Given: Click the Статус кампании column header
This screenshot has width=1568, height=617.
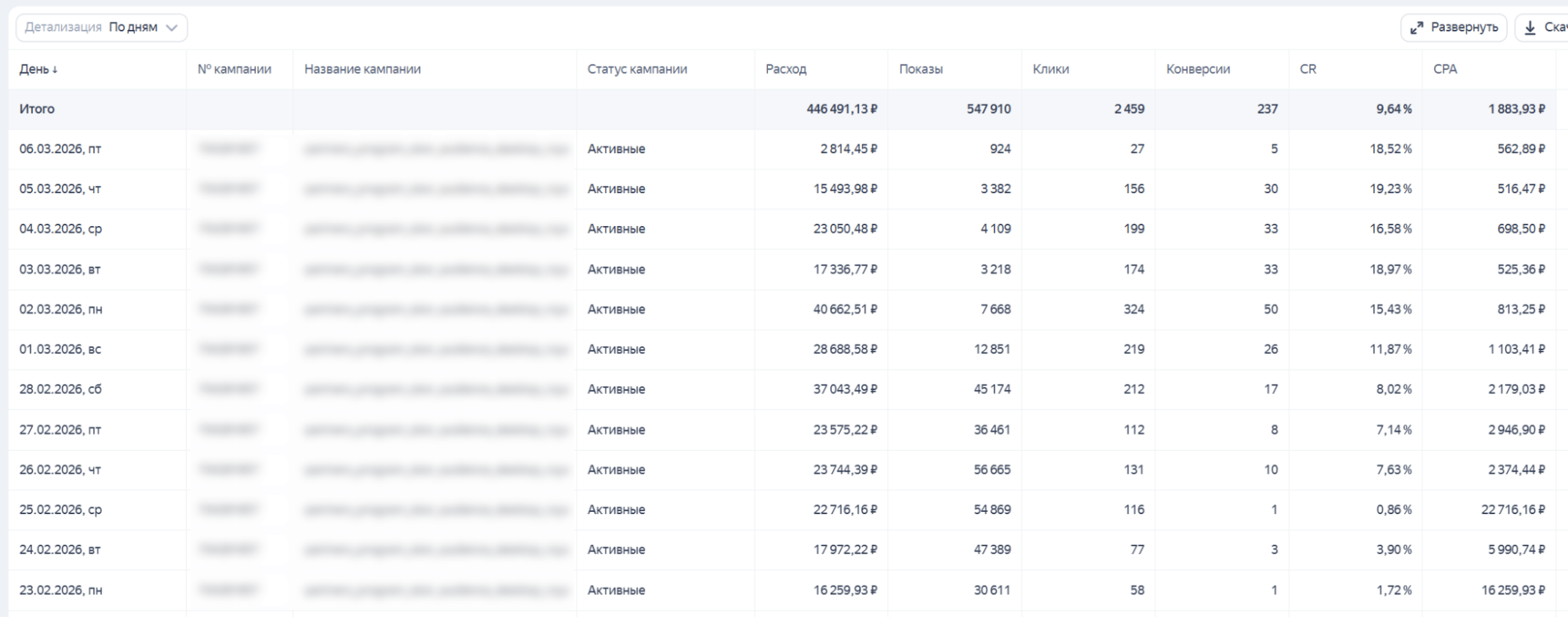Looking at the screenshot, I should tap(637, 69).
